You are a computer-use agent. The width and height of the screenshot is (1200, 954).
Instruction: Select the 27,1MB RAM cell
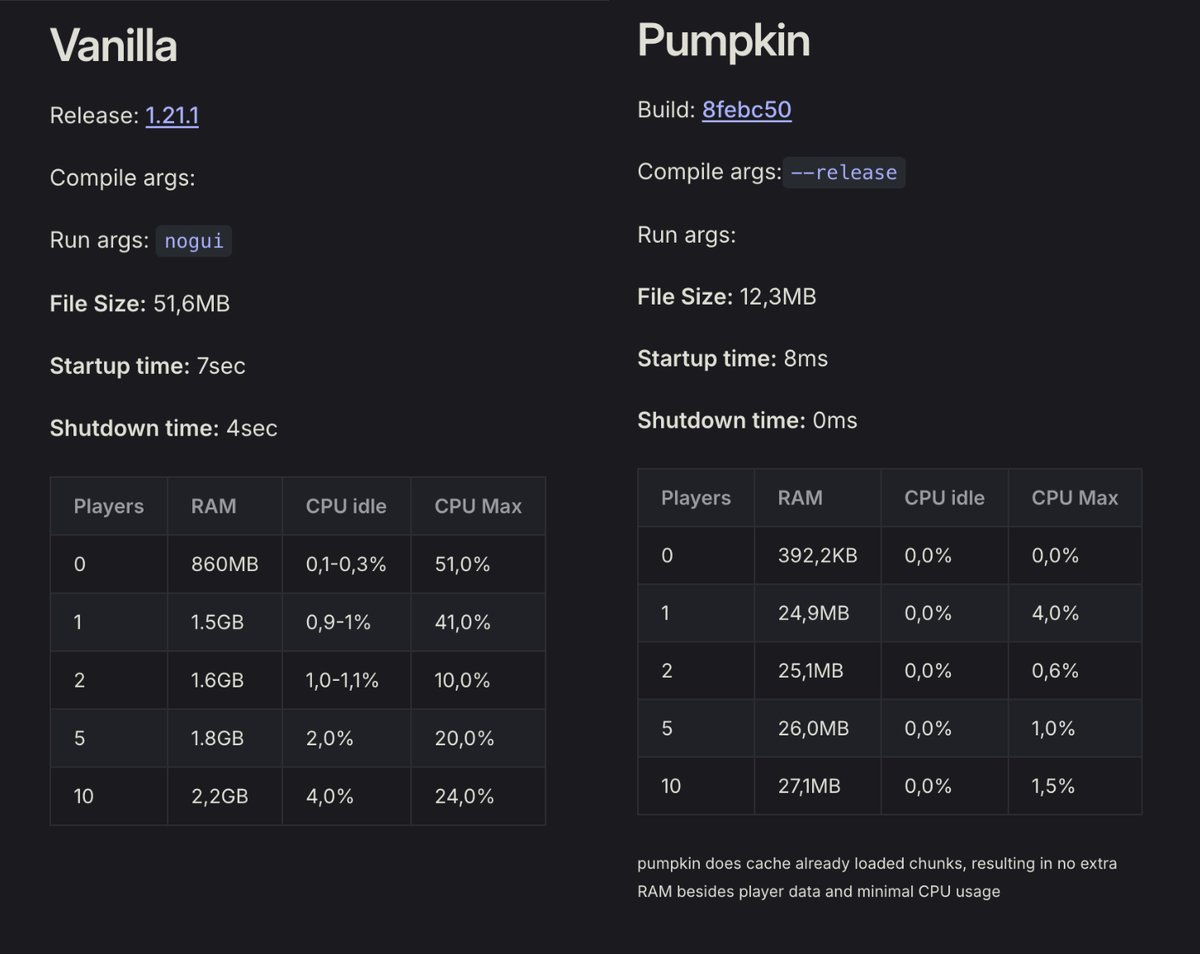click(x=809, y=786)
